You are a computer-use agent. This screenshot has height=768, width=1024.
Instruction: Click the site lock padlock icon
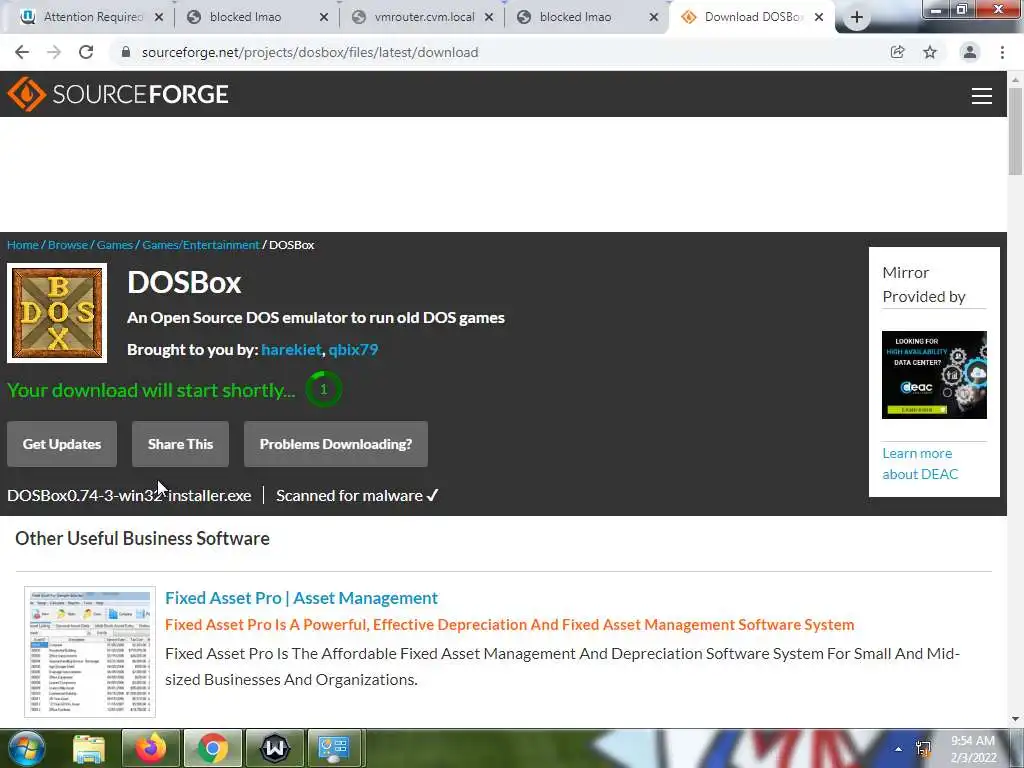[x=126, y=52]
